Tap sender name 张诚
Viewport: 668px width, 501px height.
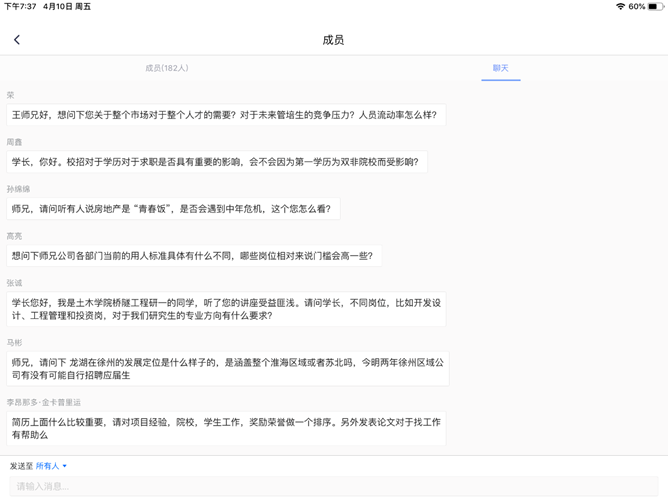click(14, 283)
